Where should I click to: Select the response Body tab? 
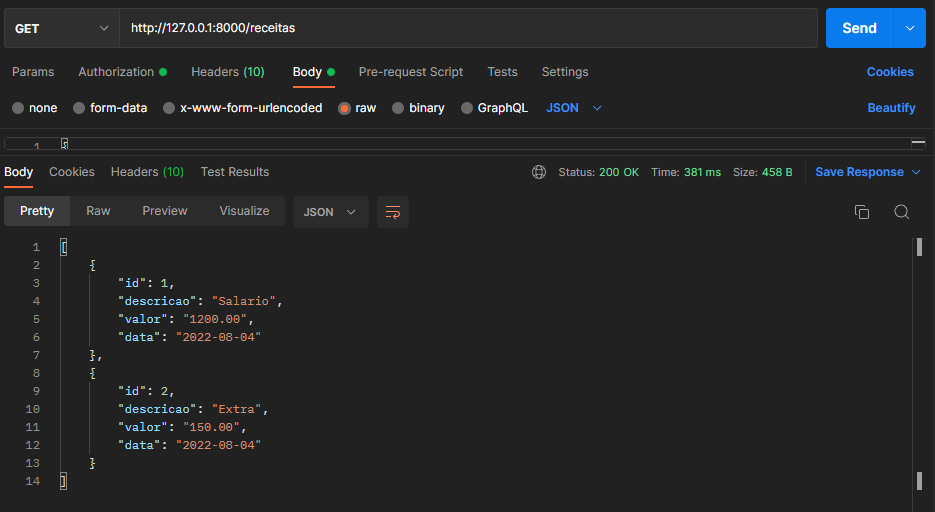[x=18, y=172]
